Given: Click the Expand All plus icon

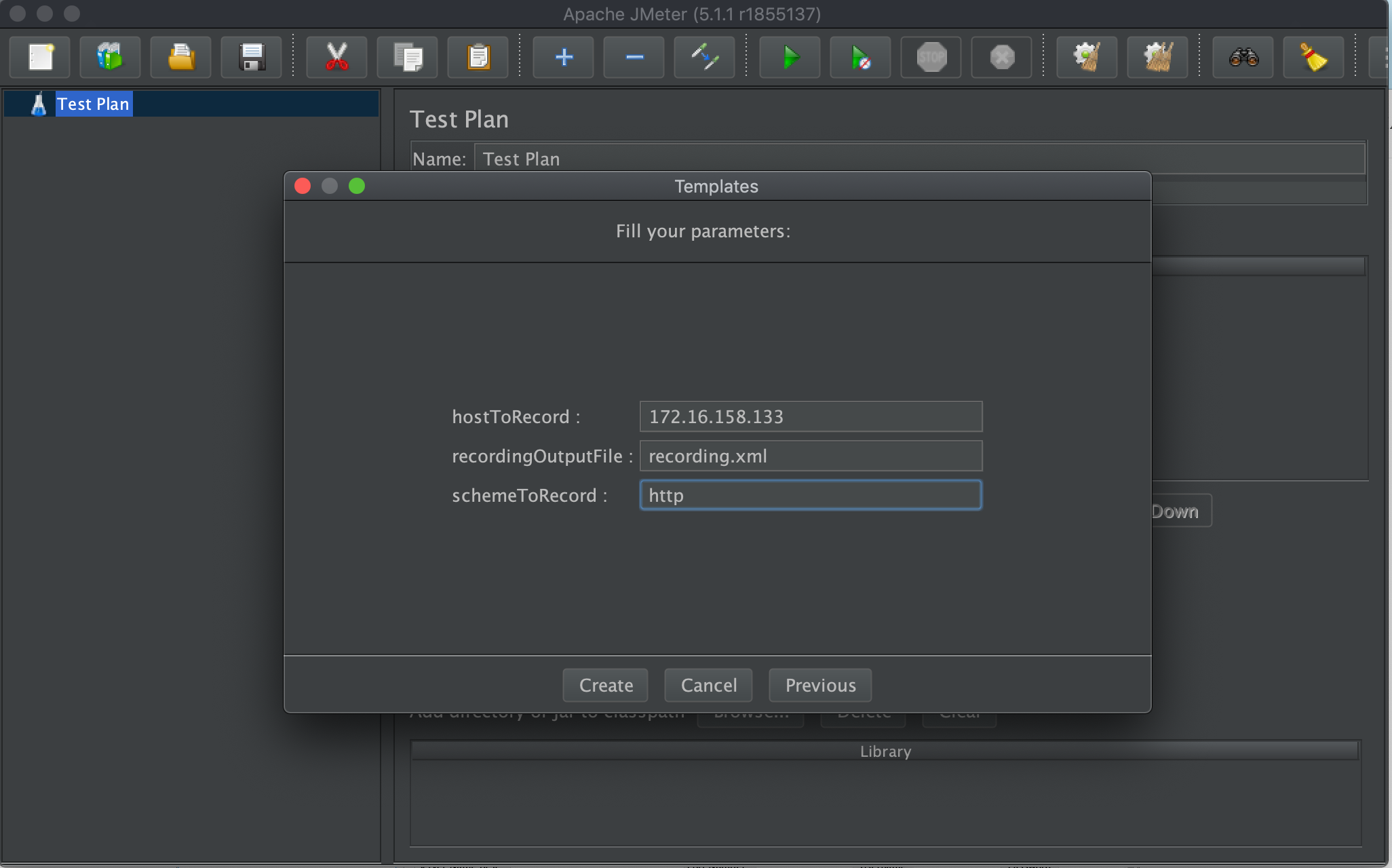Looking at the screenshot, I should (x=563, y=57).
